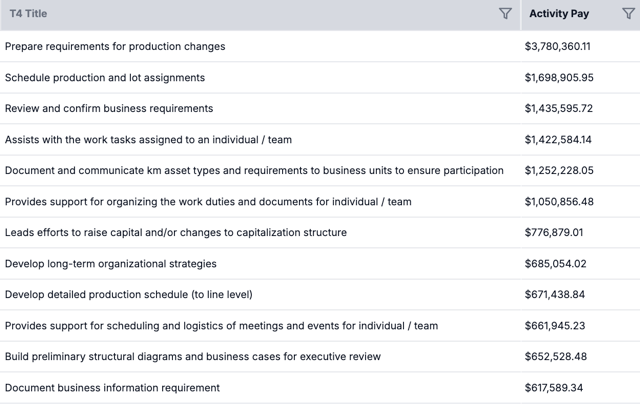
Task: Select 'Document business information requirement' row
Action: (112, 387)
